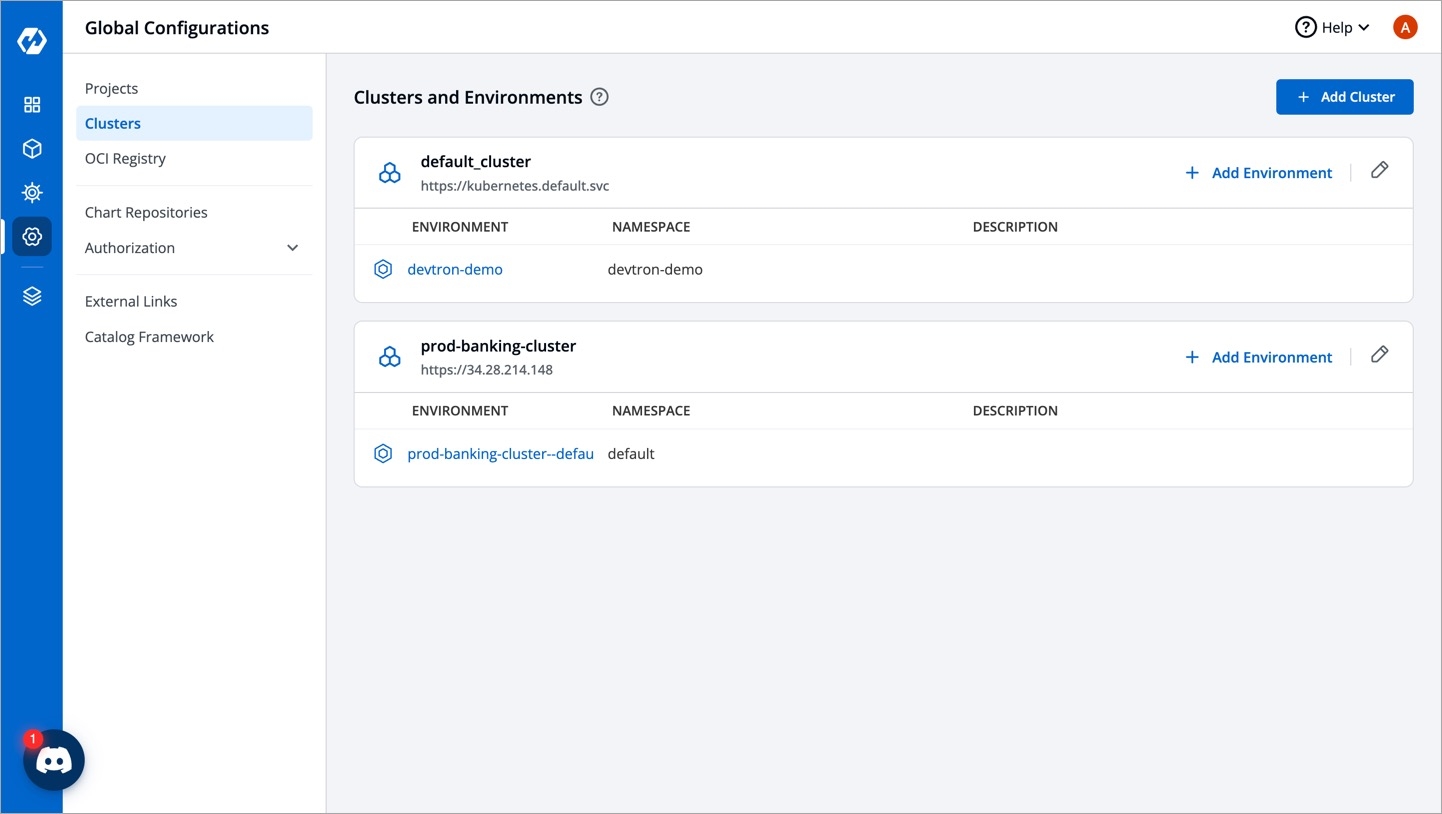This screenshot has width=1442, height=814.
Task: Edit default_cluster using the pencil icon
Action: [1379, 171]
